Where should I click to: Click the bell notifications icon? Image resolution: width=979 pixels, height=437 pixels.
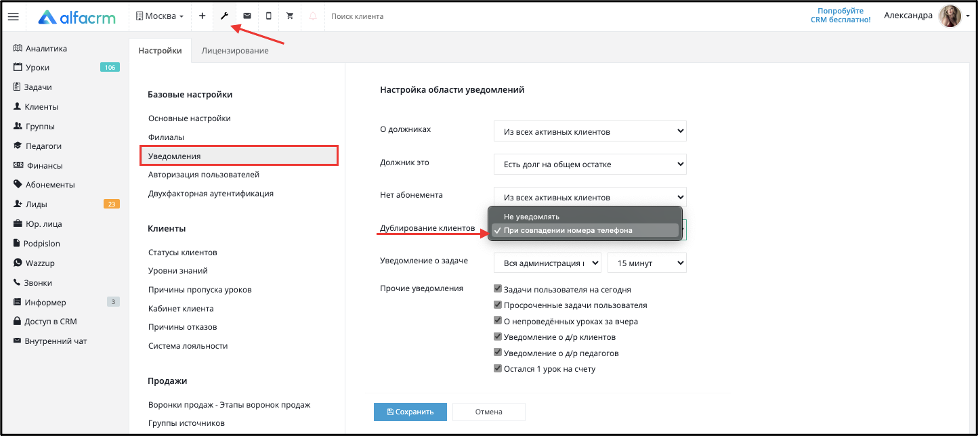point(312,16)
